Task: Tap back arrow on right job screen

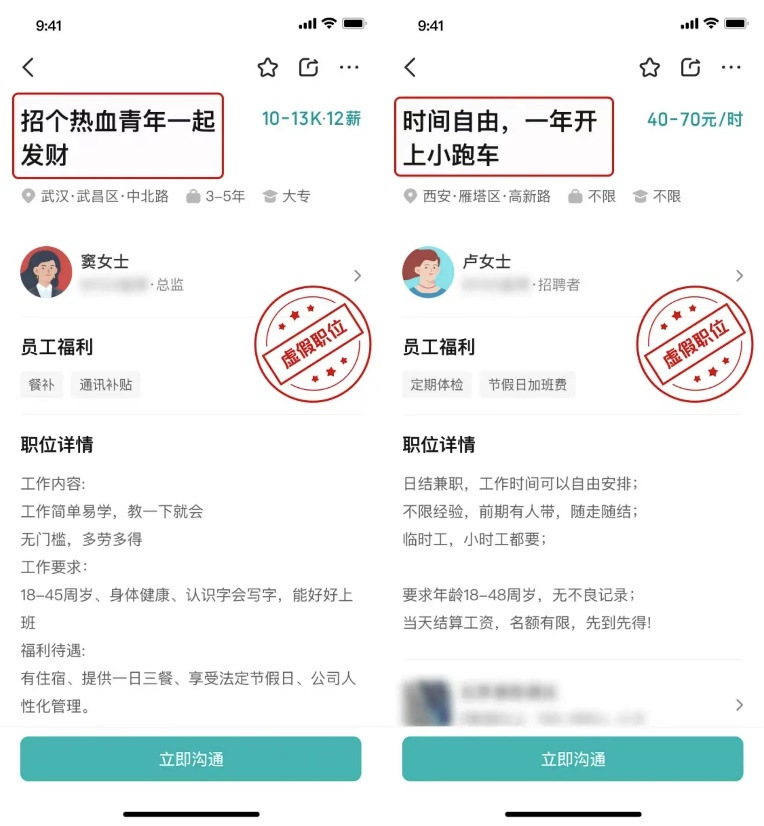Action: click(x=410, y=67)
